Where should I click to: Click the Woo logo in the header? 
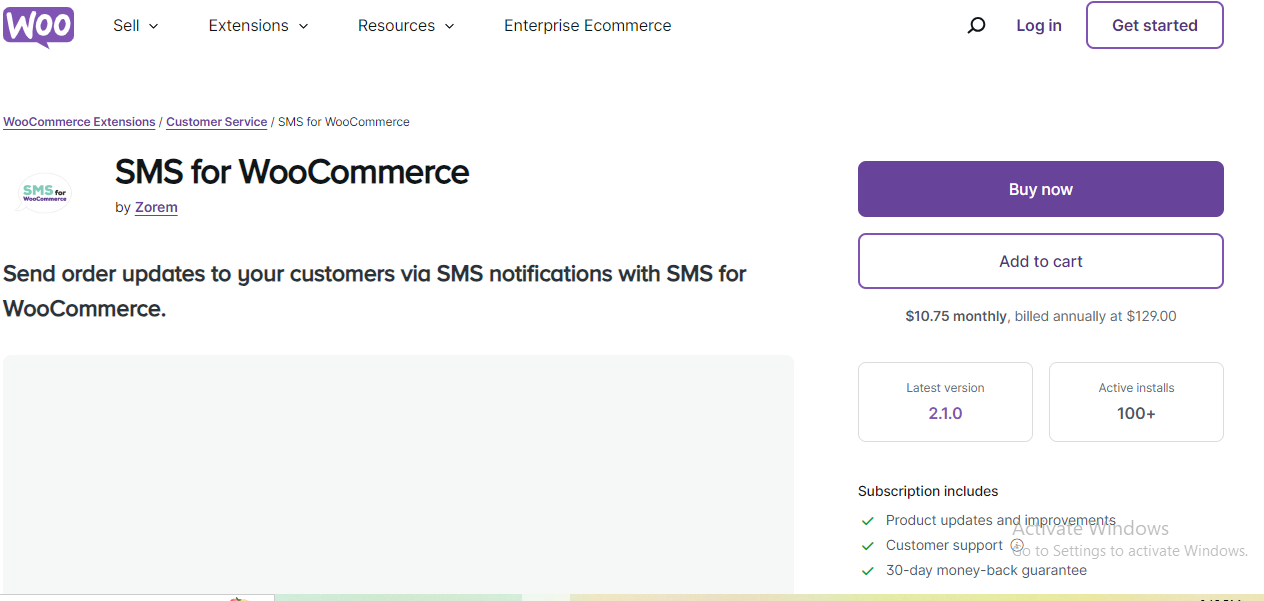(38, 26)
